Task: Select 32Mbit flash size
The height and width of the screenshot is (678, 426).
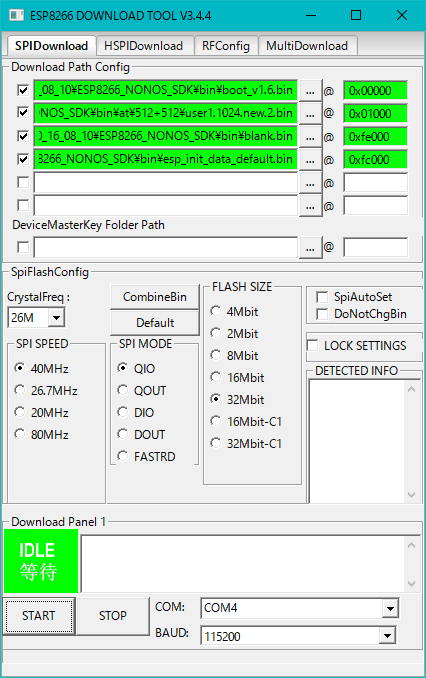Action: 237,400
